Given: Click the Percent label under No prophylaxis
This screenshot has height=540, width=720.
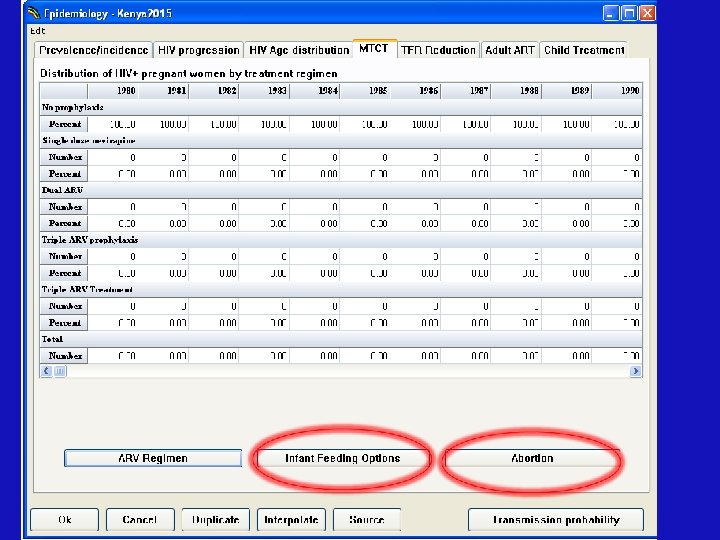Looking at the screenshot, I should [64, 124].
